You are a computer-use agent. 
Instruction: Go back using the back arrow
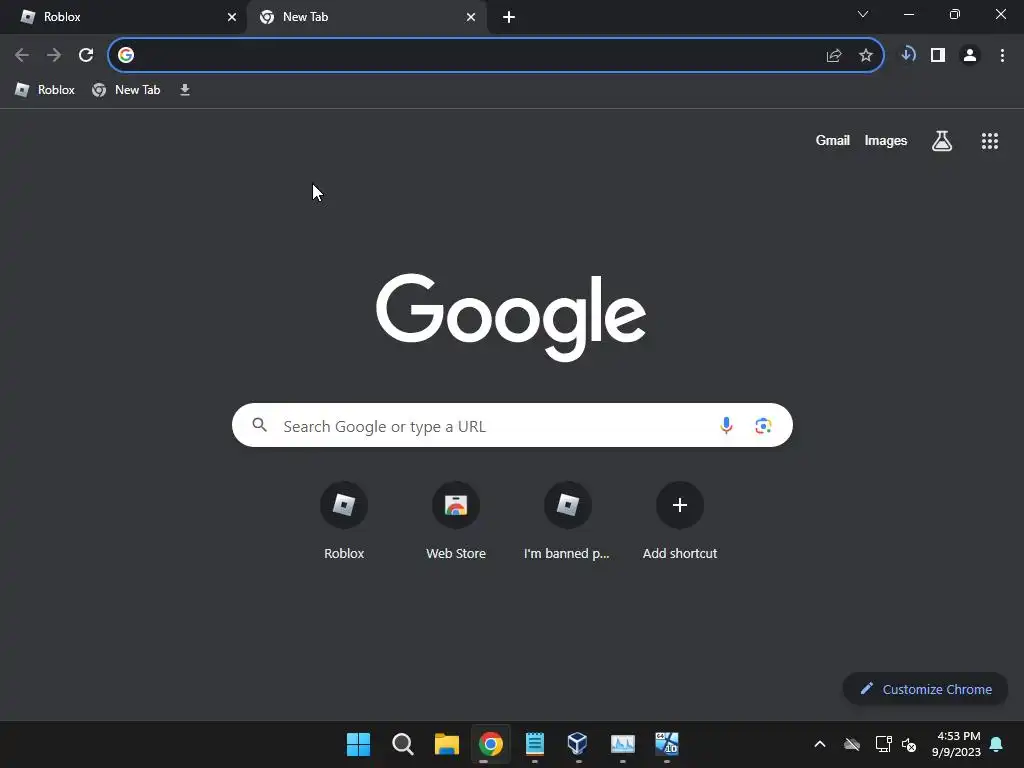[22, 55]
